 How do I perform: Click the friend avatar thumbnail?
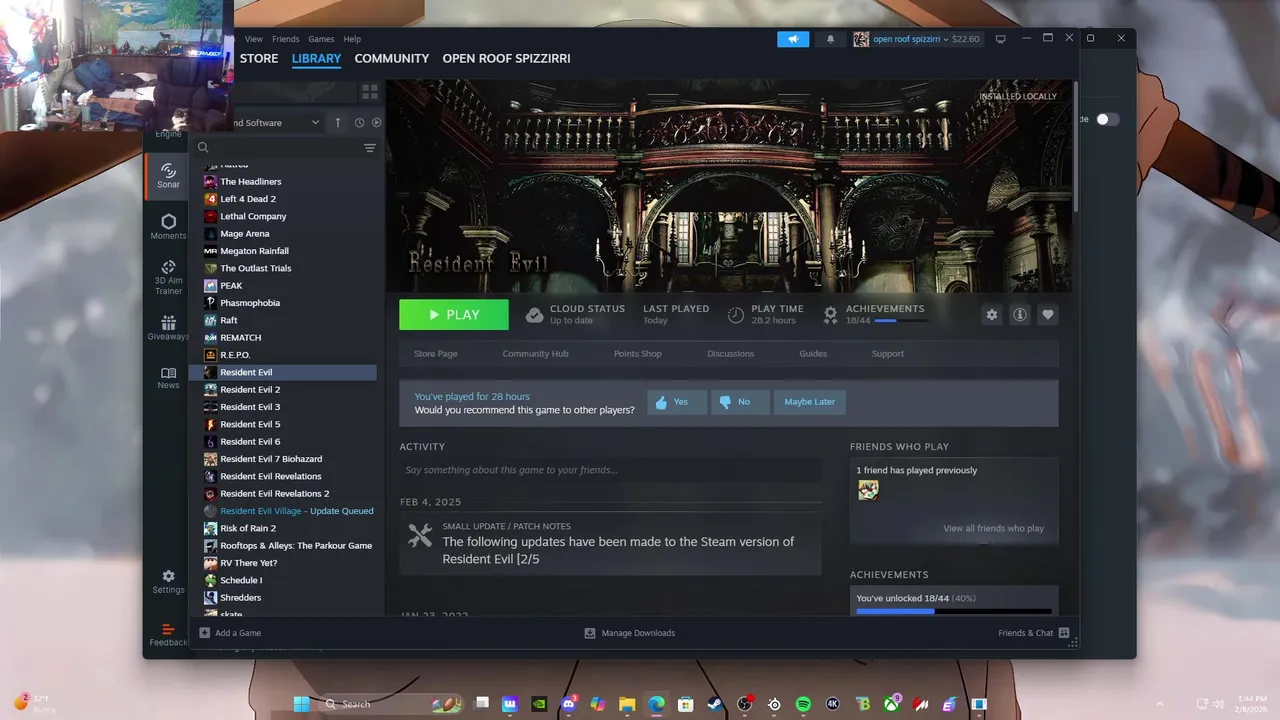(x=868, y=490)
